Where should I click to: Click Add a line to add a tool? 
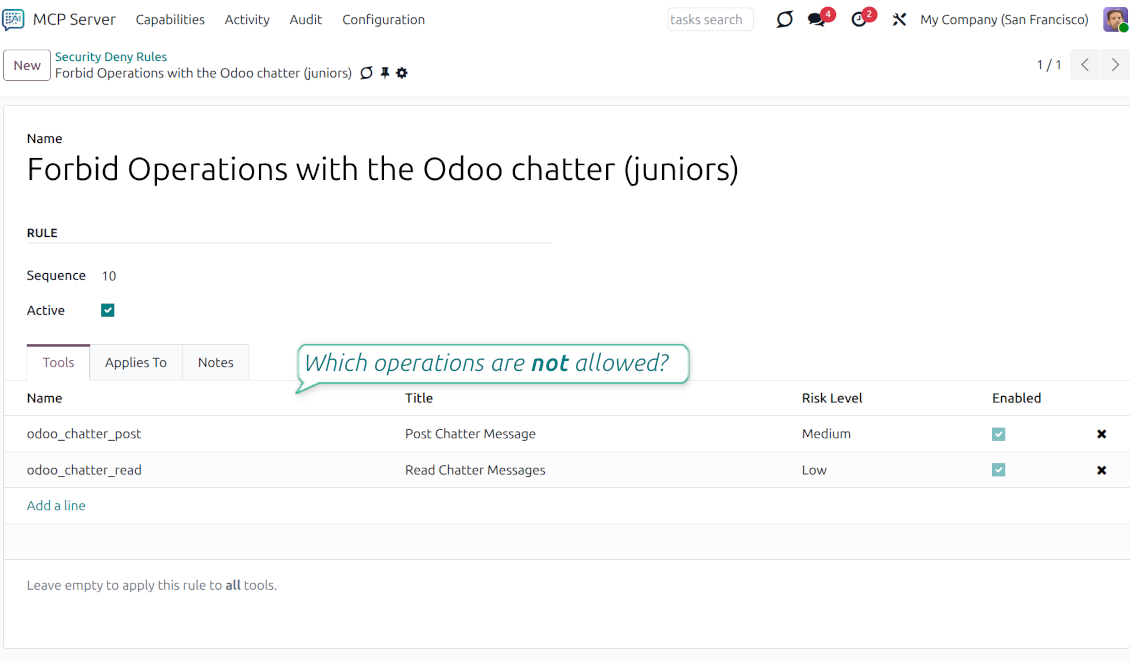(x=56, y=505)
